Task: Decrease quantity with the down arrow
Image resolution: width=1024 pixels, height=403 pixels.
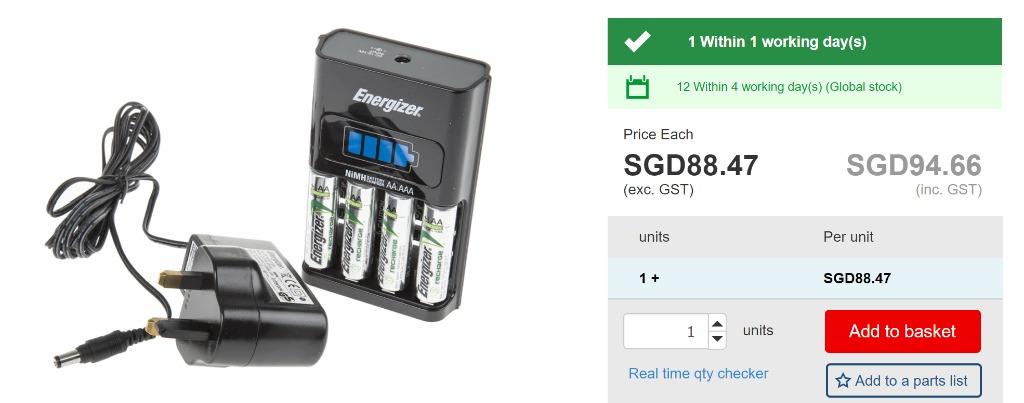Action: 717,339
